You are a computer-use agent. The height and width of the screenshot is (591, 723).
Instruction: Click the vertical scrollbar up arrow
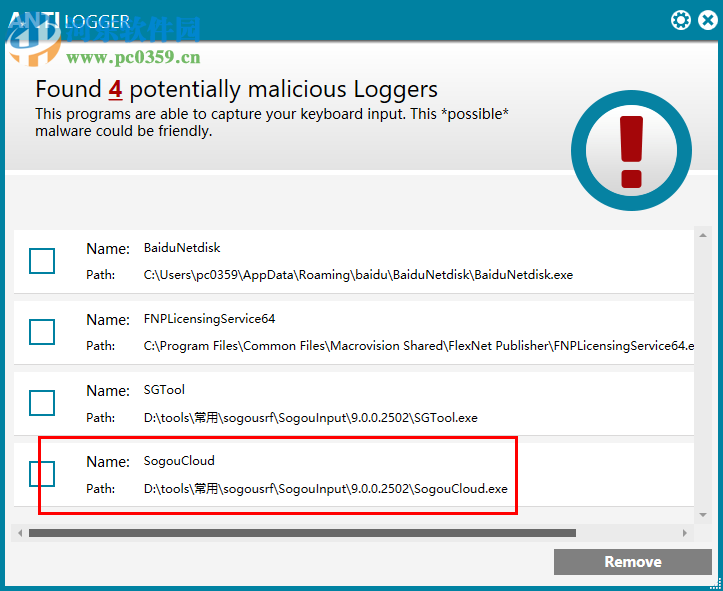[703, 236]
